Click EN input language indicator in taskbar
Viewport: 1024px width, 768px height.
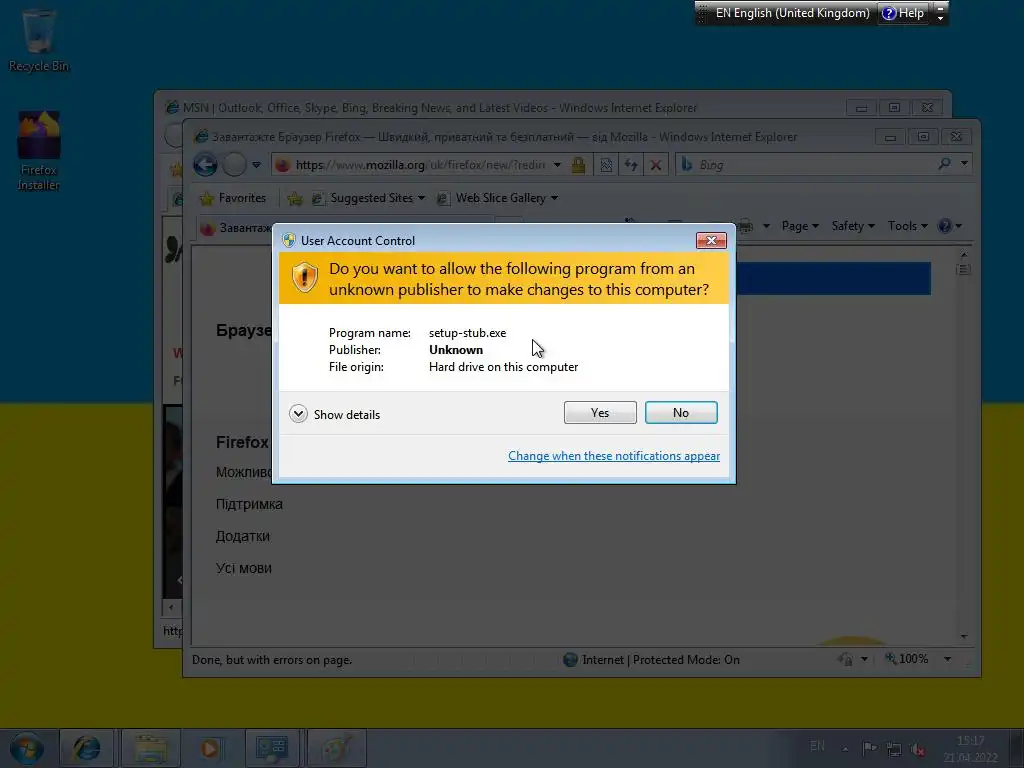(817, 746)
